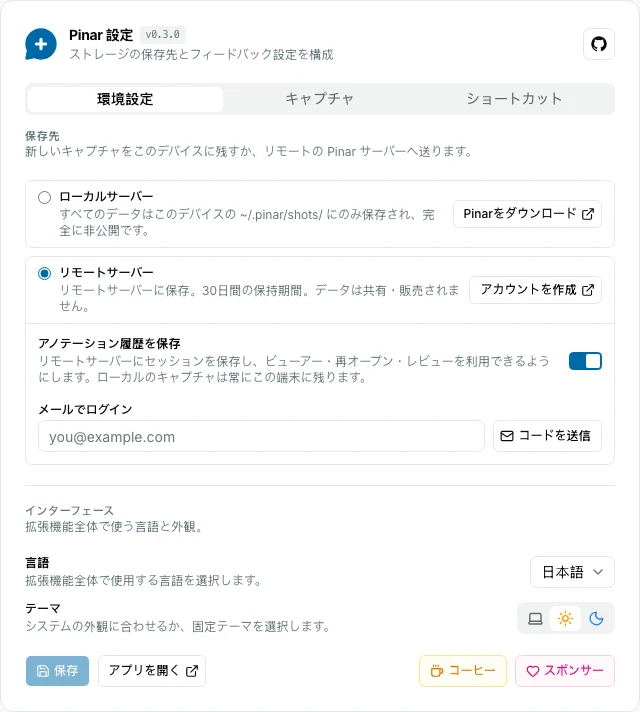The height and width of the screenshot is (712, 640).
Task: Click the 保存 save button
Action: tap(57, 671)
